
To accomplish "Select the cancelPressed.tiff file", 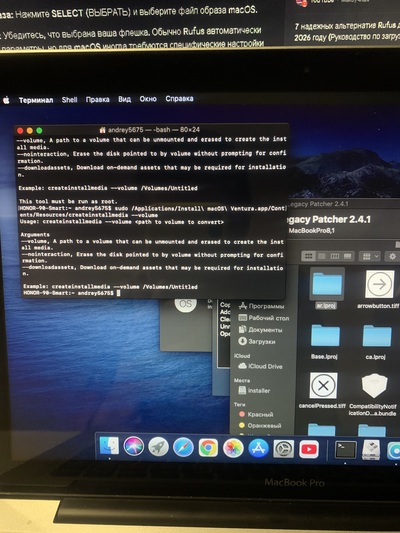I will pos(323,390).
